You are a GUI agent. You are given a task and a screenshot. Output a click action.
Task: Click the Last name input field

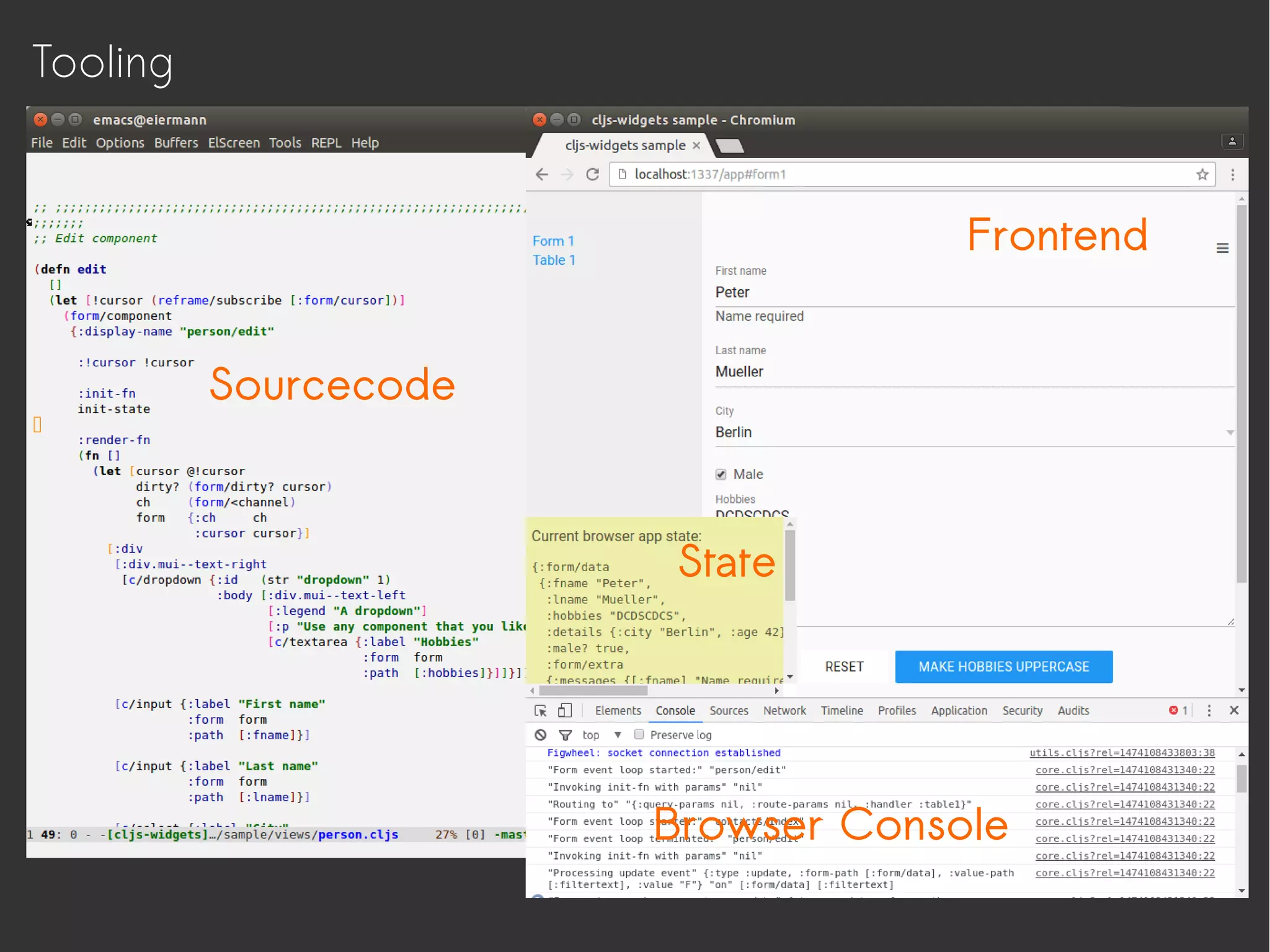[x=975, y=372]
